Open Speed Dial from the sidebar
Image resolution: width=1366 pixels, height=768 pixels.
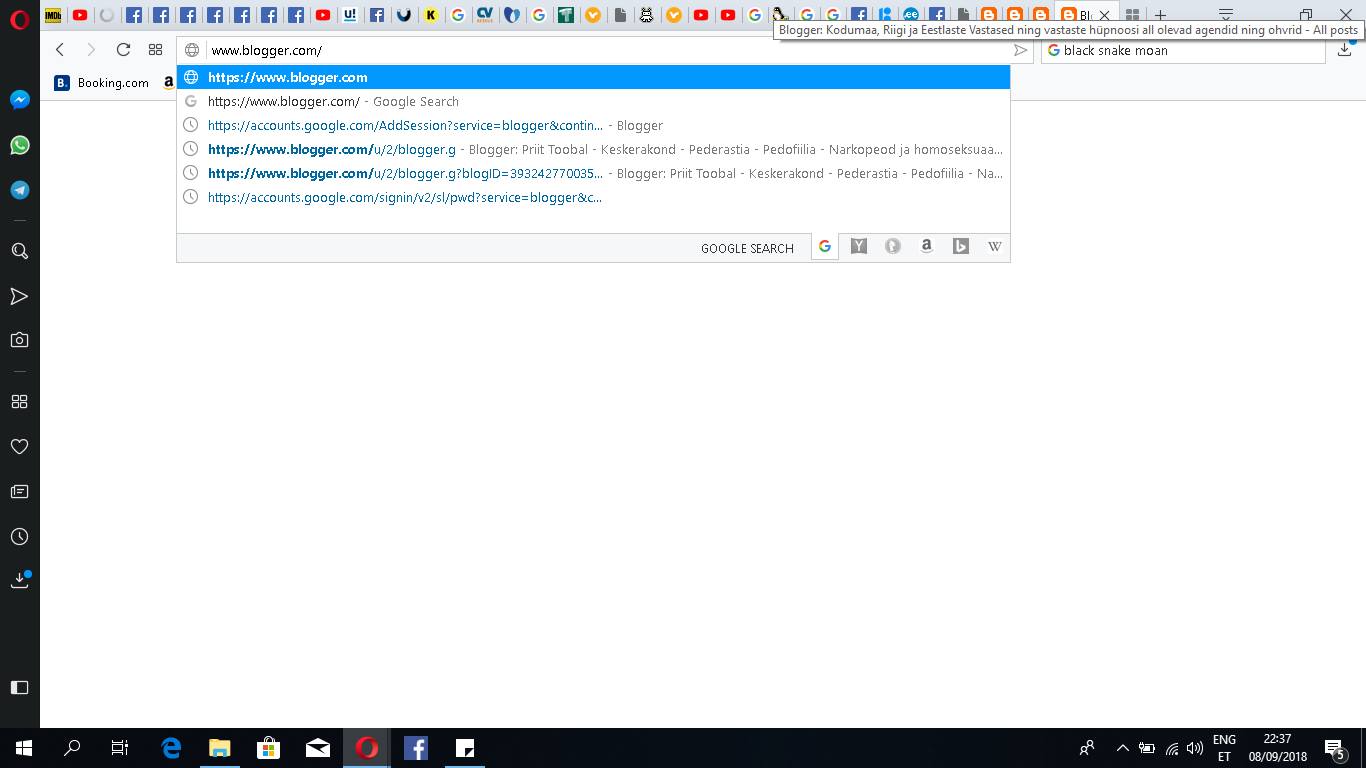click(19, 401)
